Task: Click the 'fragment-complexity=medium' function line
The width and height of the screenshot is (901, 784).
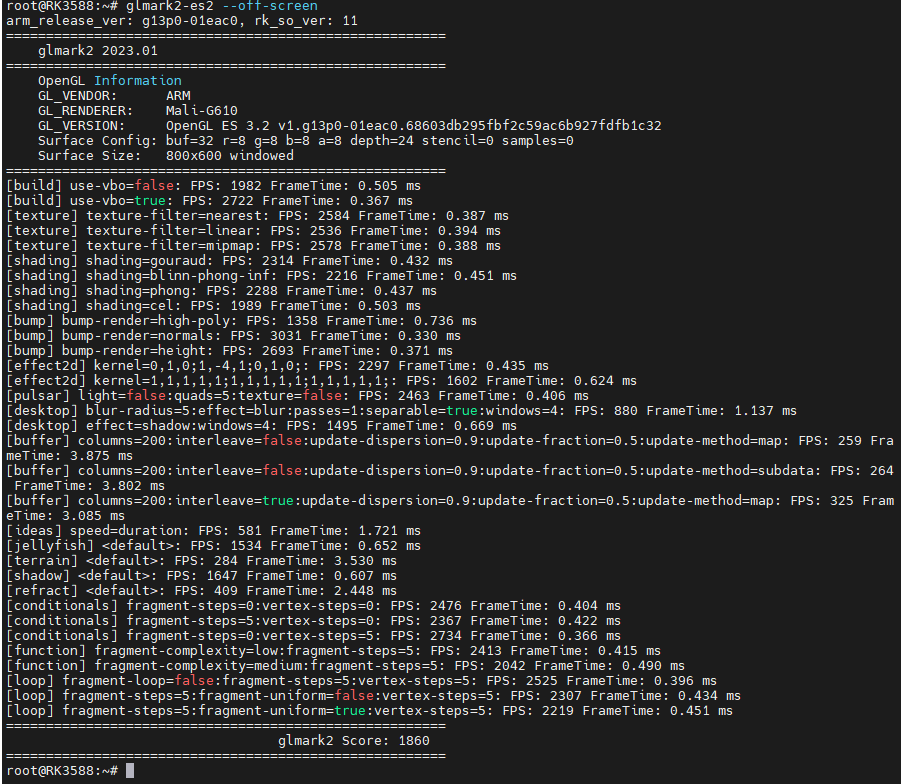Action: tap(346, 665)
